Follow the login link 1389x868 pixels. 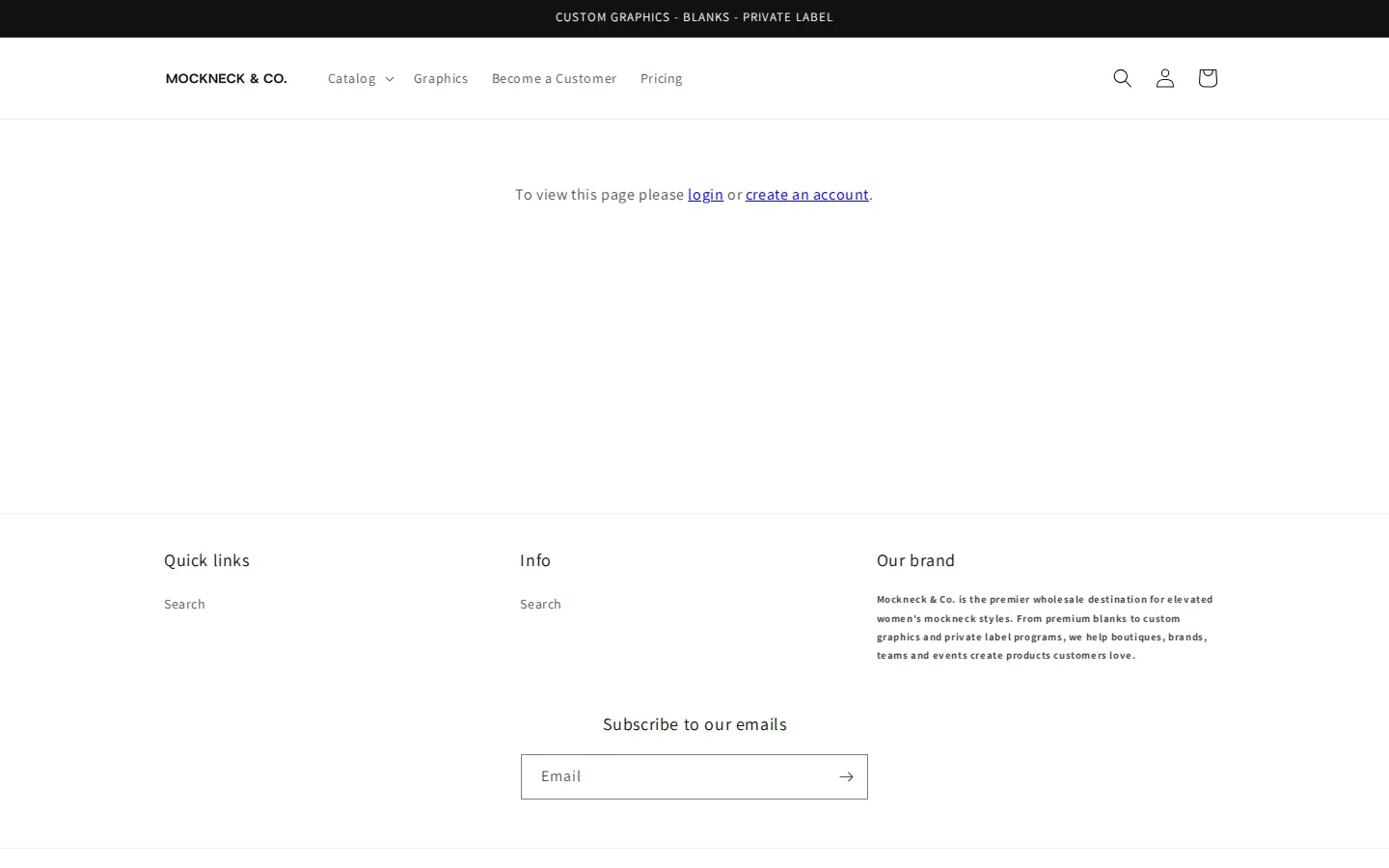click(x=705, y=195)
